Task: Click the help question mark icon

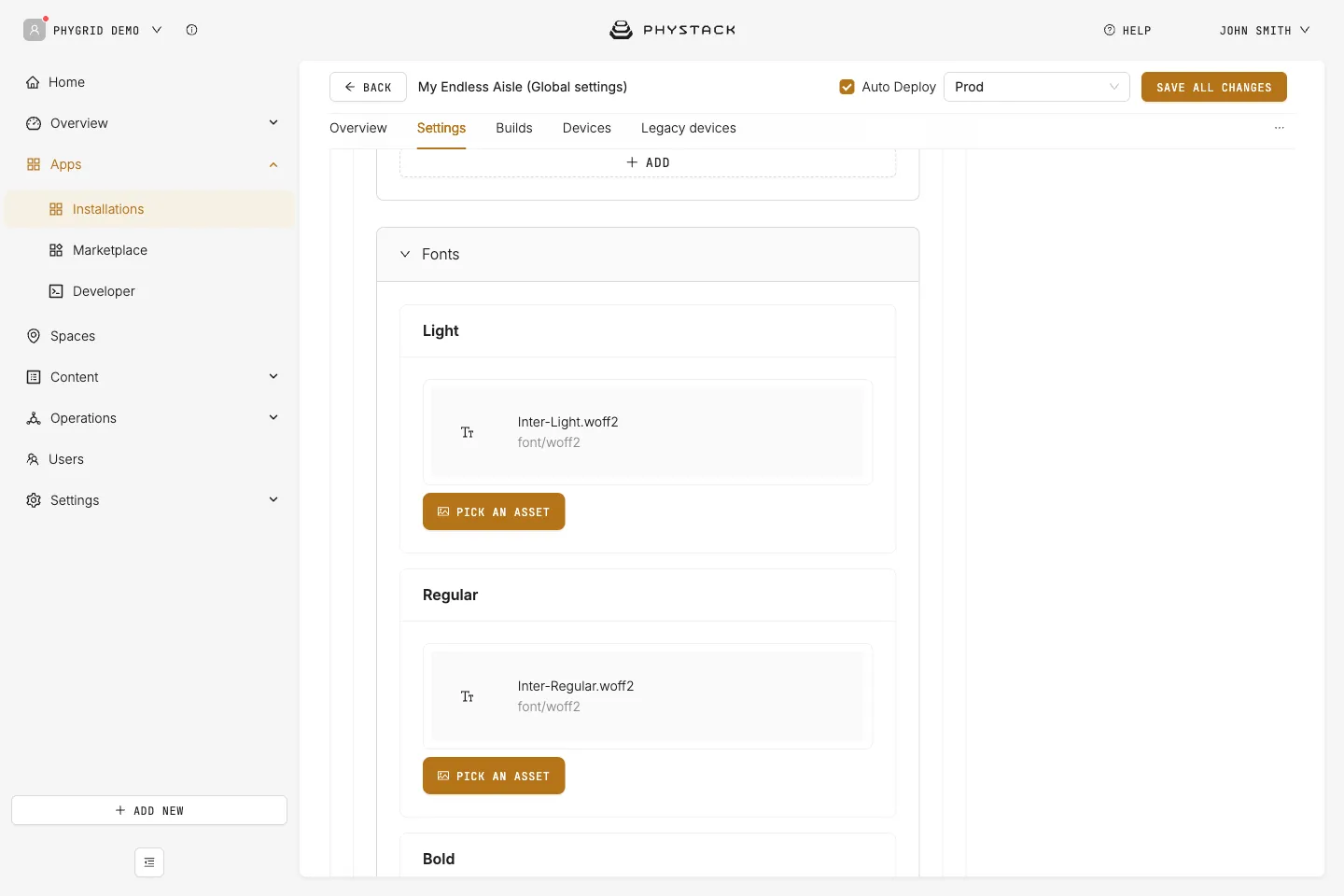Action: tap(1110, 30)
